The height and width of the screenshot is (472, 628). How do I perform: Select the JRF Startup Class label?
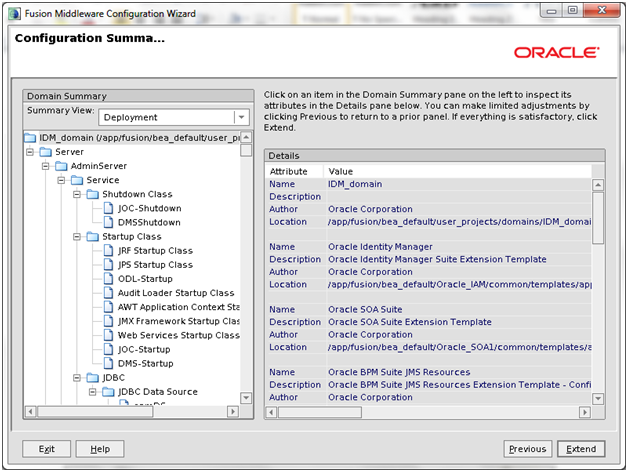tap(155, 251)
